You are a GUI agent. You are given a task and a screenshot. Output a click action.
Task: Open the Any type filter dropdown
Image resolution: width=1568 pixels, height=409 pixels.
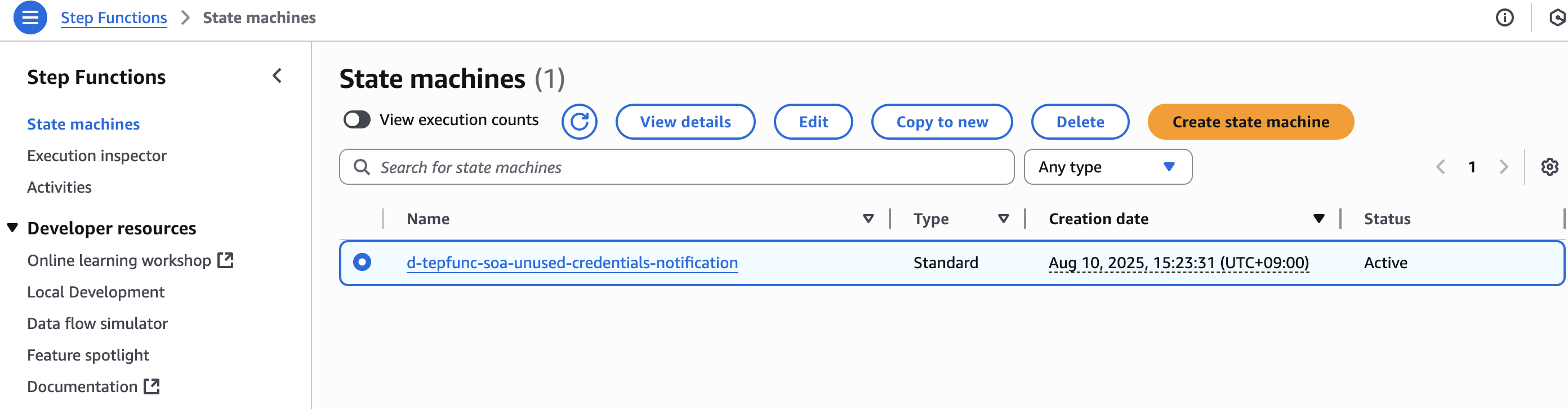coord(1107,167)
